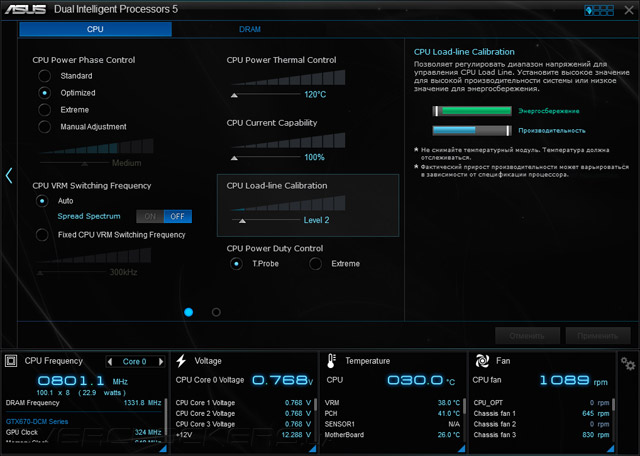Image resolution: width=640 pixels, height=456 pixels.
Task: Select T.Probe power duty control
Action: click(x=236, y=264)
